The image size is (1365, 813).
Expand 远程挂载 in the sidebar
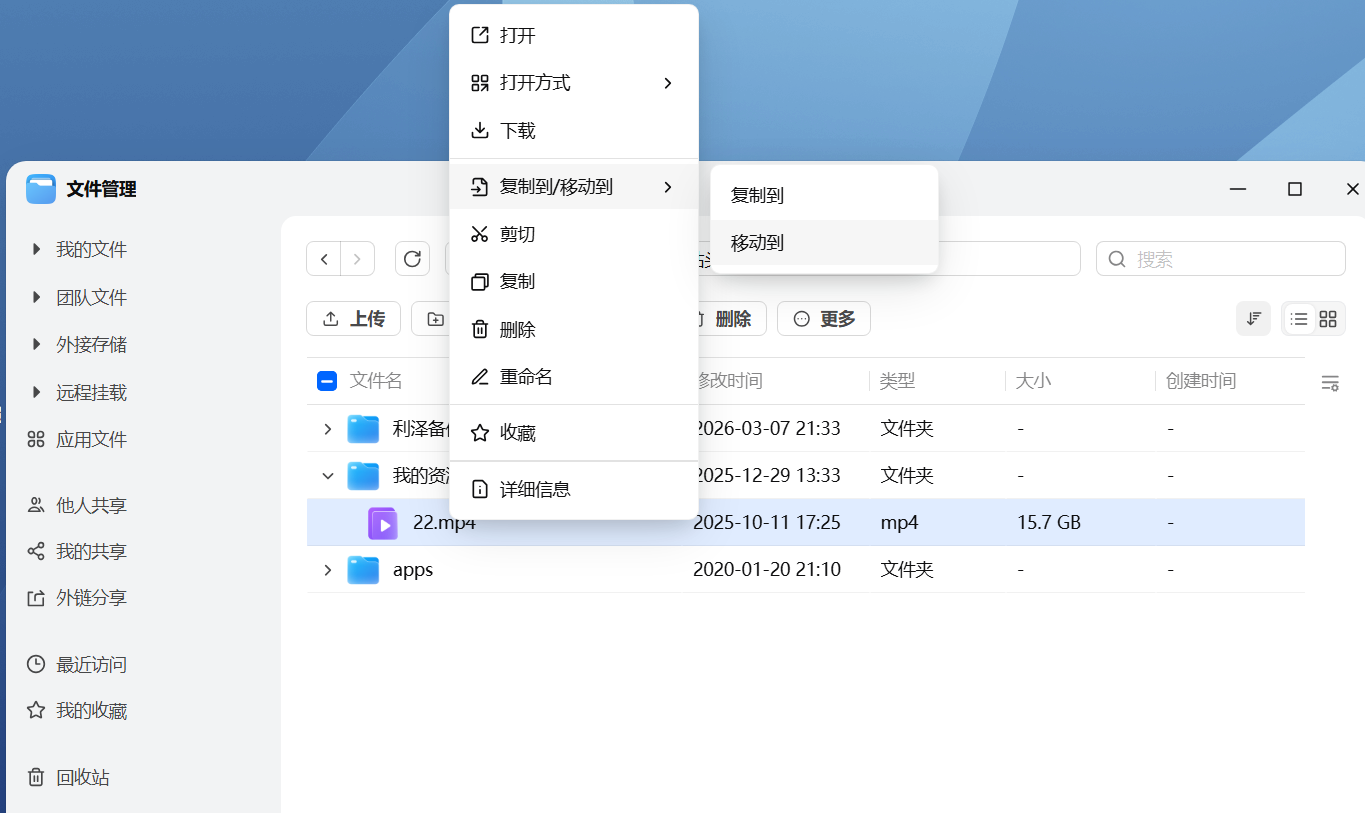(x=37, y=392)
